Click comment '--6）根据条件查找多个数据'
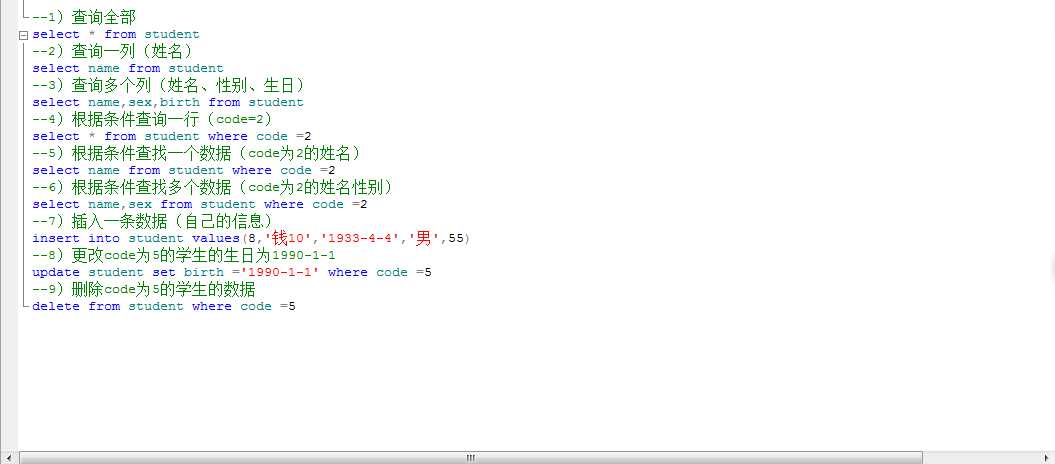 point(212,187)
